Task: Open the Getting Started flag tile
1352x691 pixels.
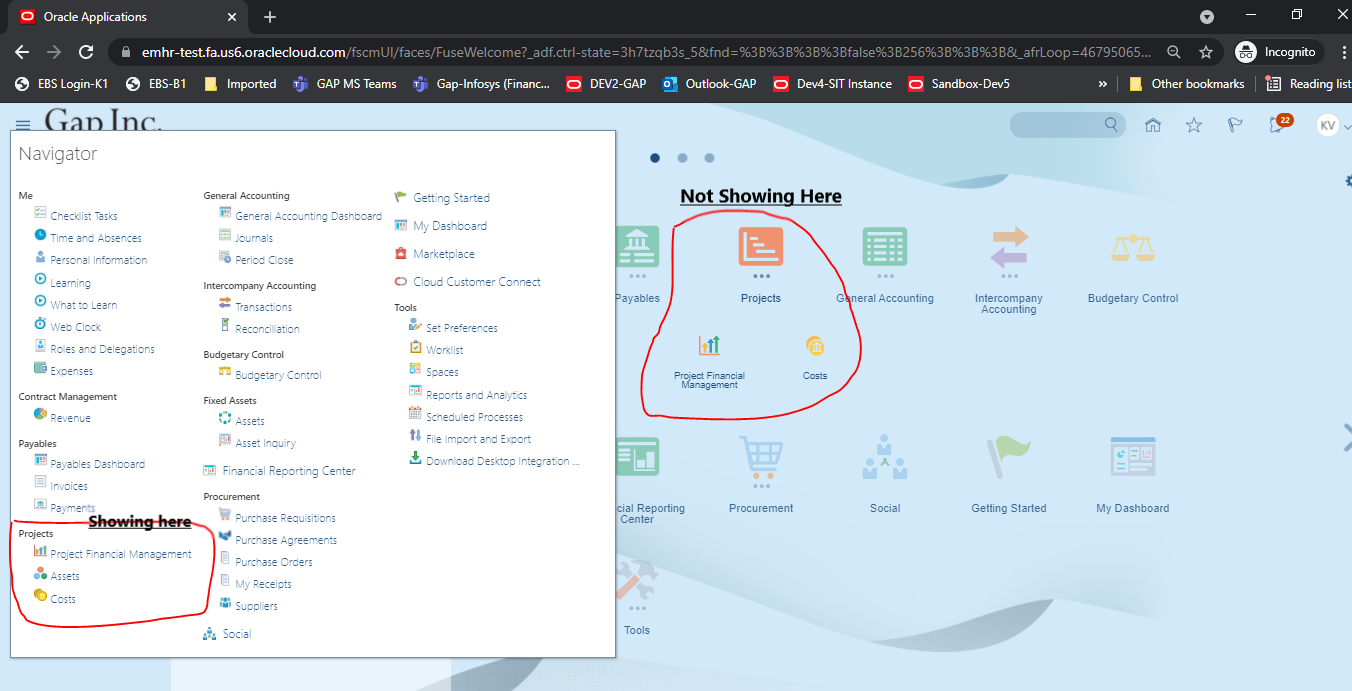Action: [1008, 457]
